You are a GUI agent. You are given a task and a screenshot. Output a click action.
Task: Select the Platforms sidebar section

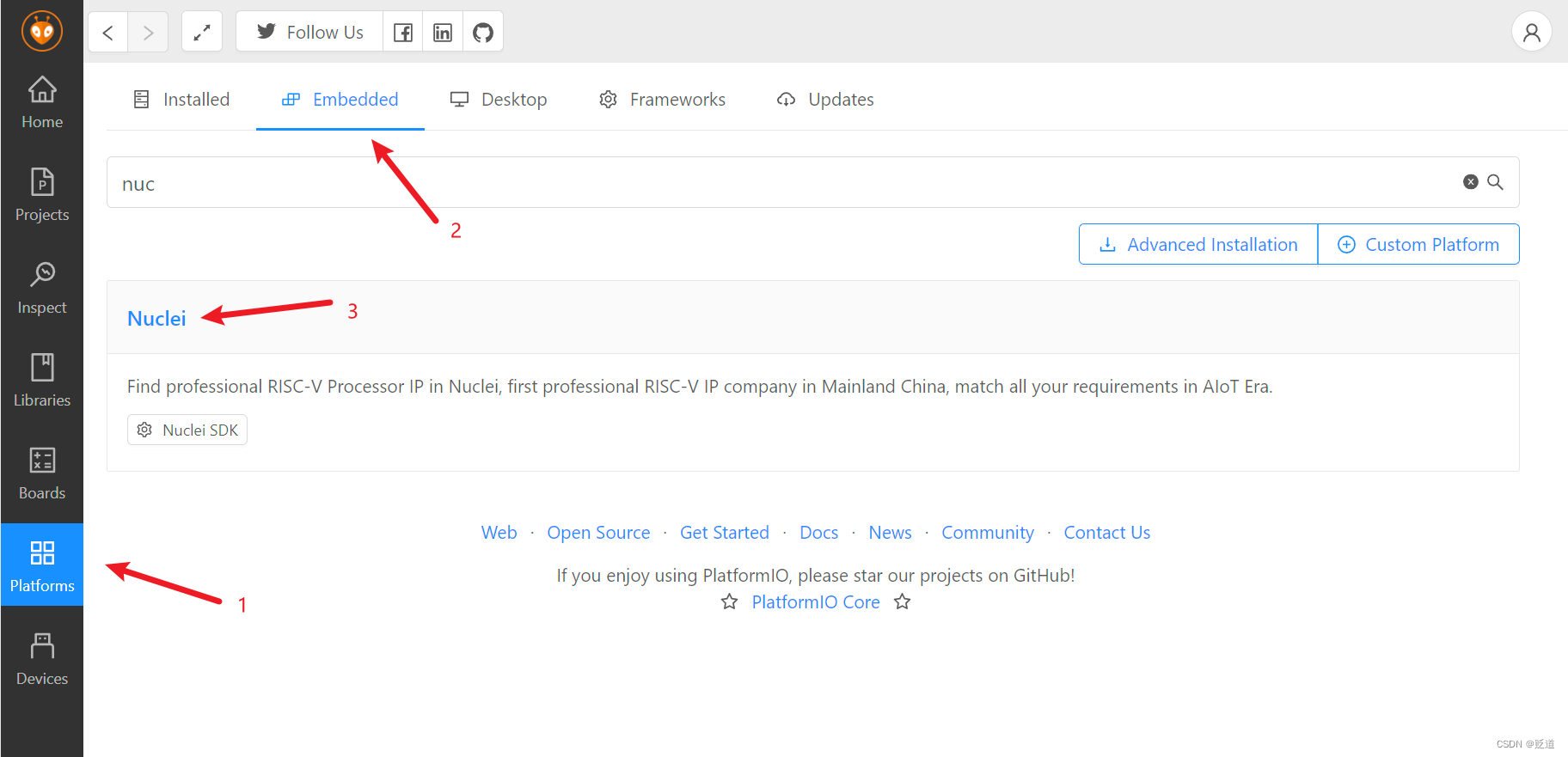[42, 565]
